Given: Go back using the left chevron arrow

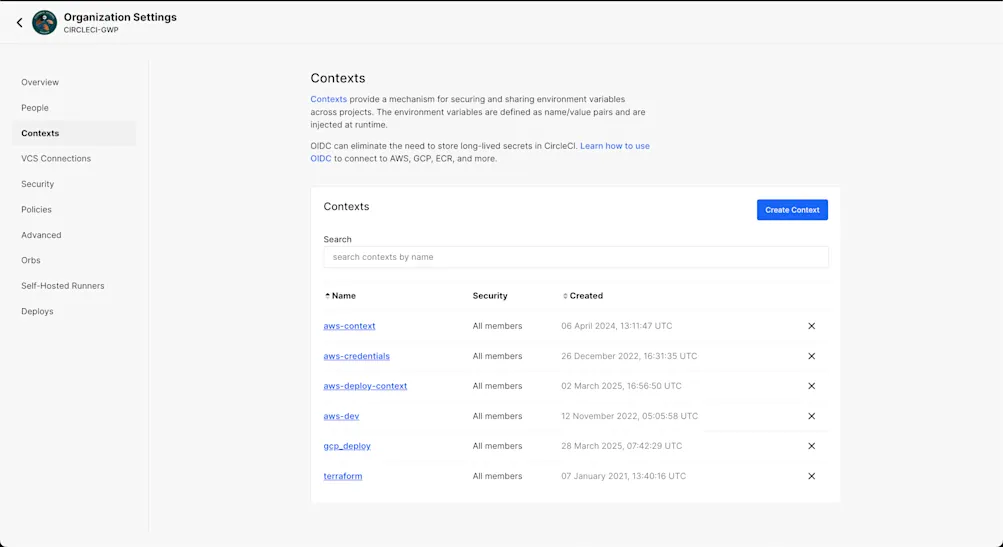Looking at the screenshot, I should pos(20,23).
